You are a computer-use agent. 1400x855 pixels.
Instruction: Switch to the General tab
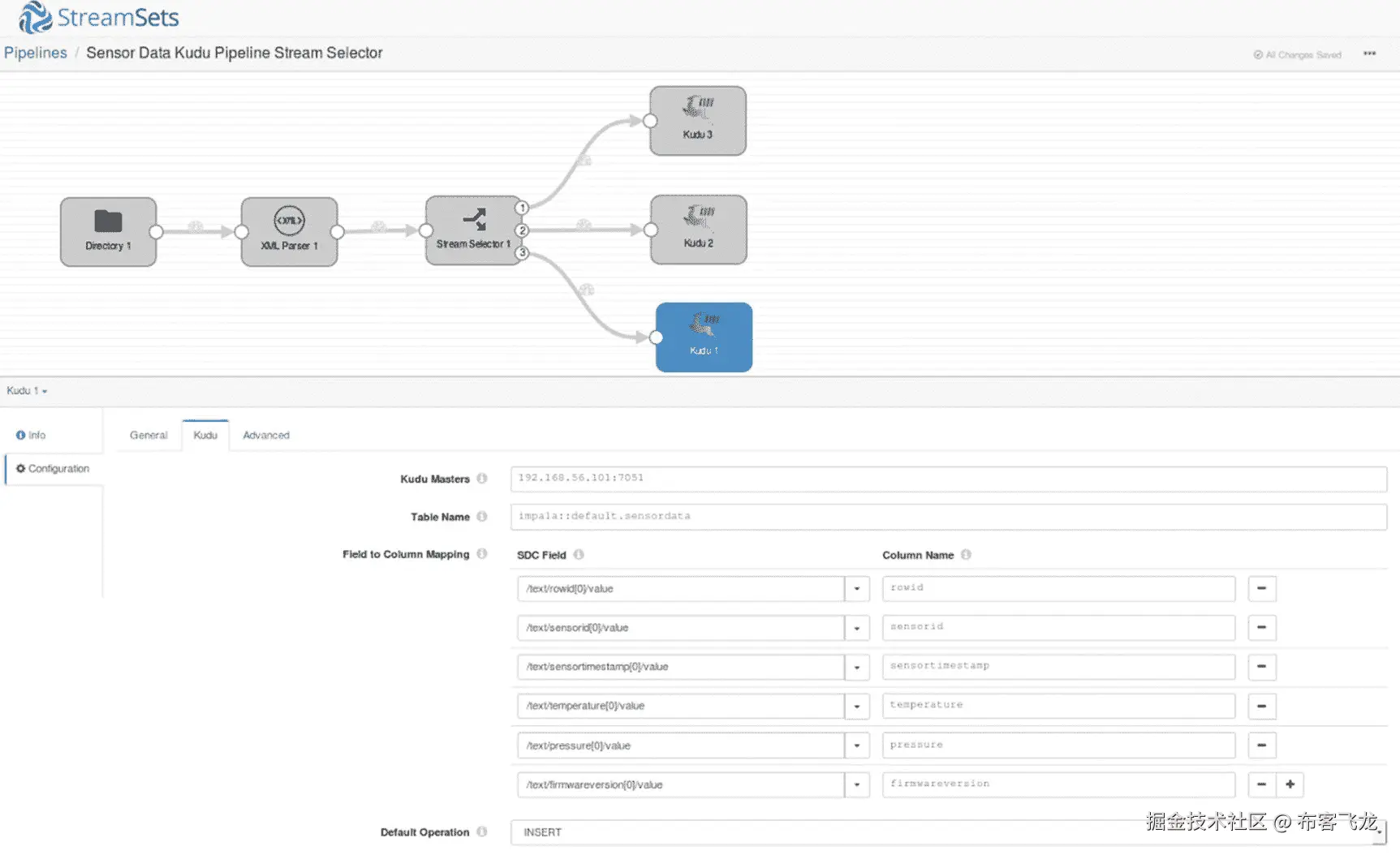point(149,436)
